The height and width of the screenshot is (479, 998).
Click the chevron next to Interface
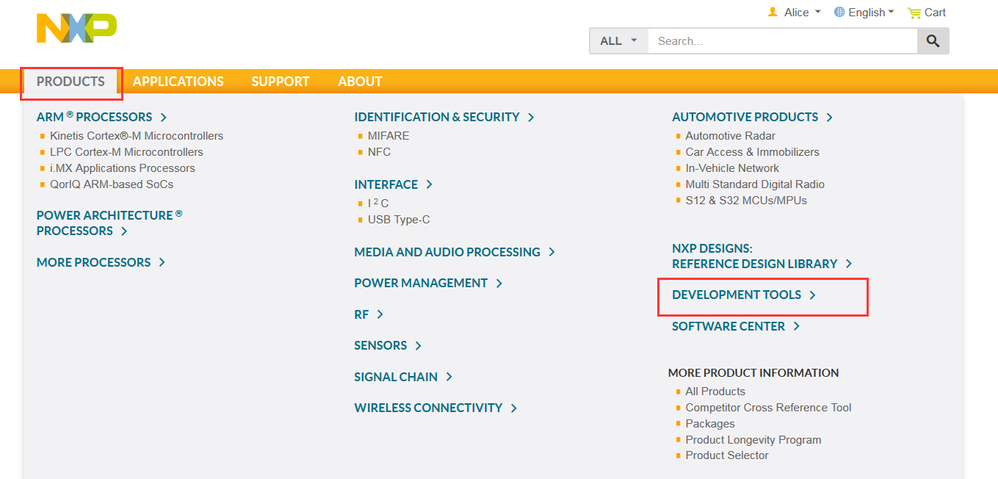pos(429,184)
